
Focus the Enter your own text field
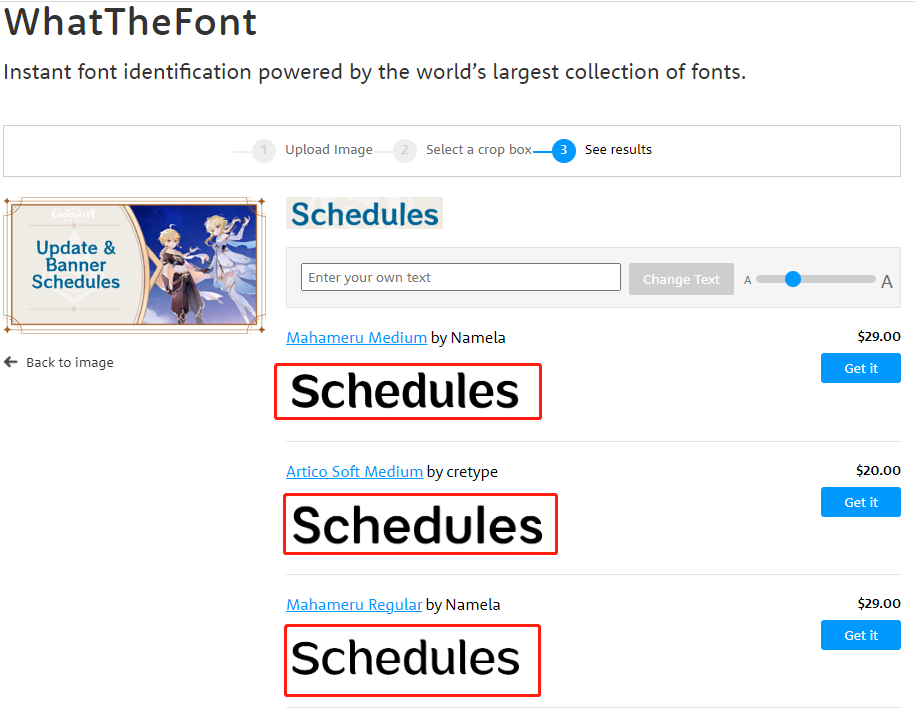[x=460, y=277]
